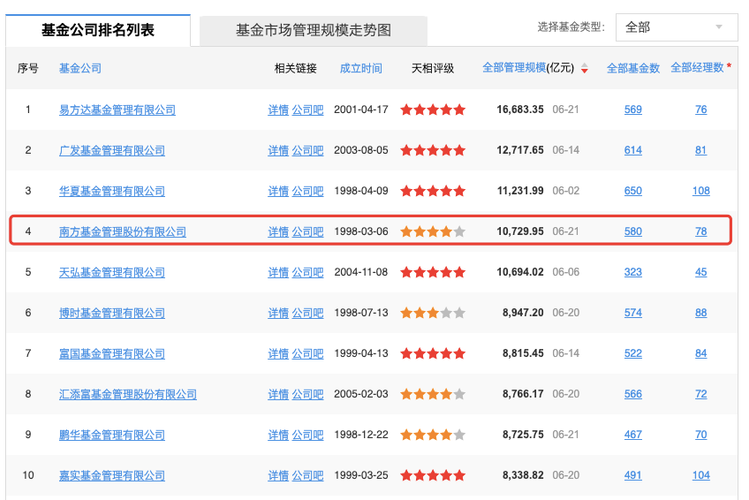Screen dimensions: 749x500
Task: Sort by 全部基金数 column header
Action: [633, 68]
